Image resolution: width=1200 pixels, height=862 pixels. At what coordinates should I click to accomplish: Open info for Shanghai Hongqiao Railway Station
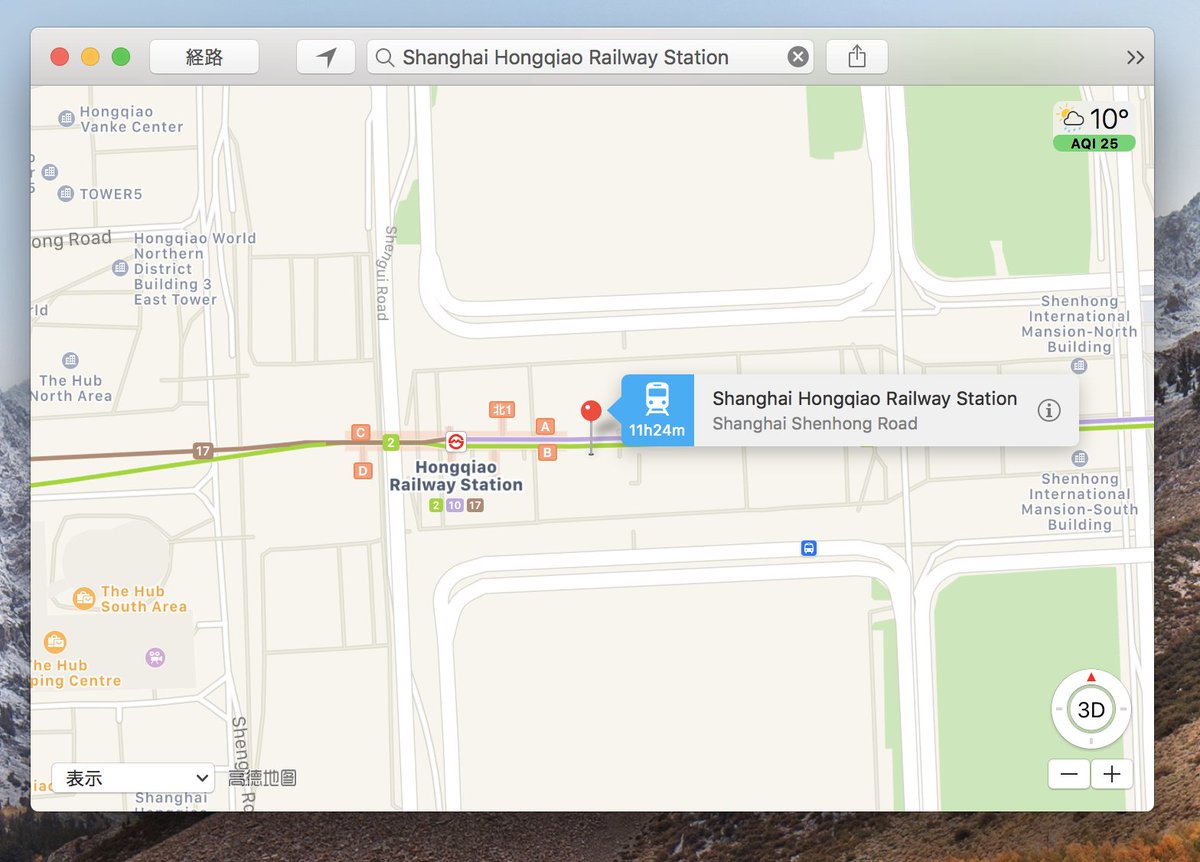pos(1048,410)
